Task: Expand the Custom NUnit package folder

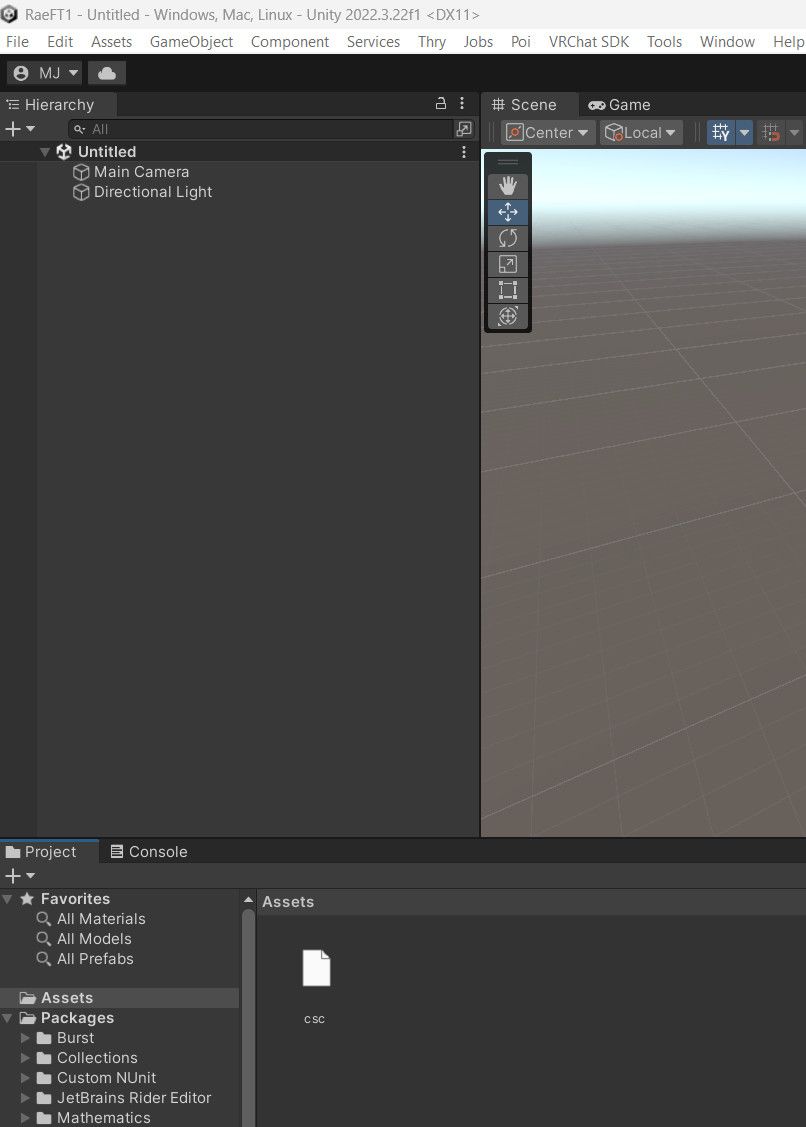Action: coord(25,1078)
